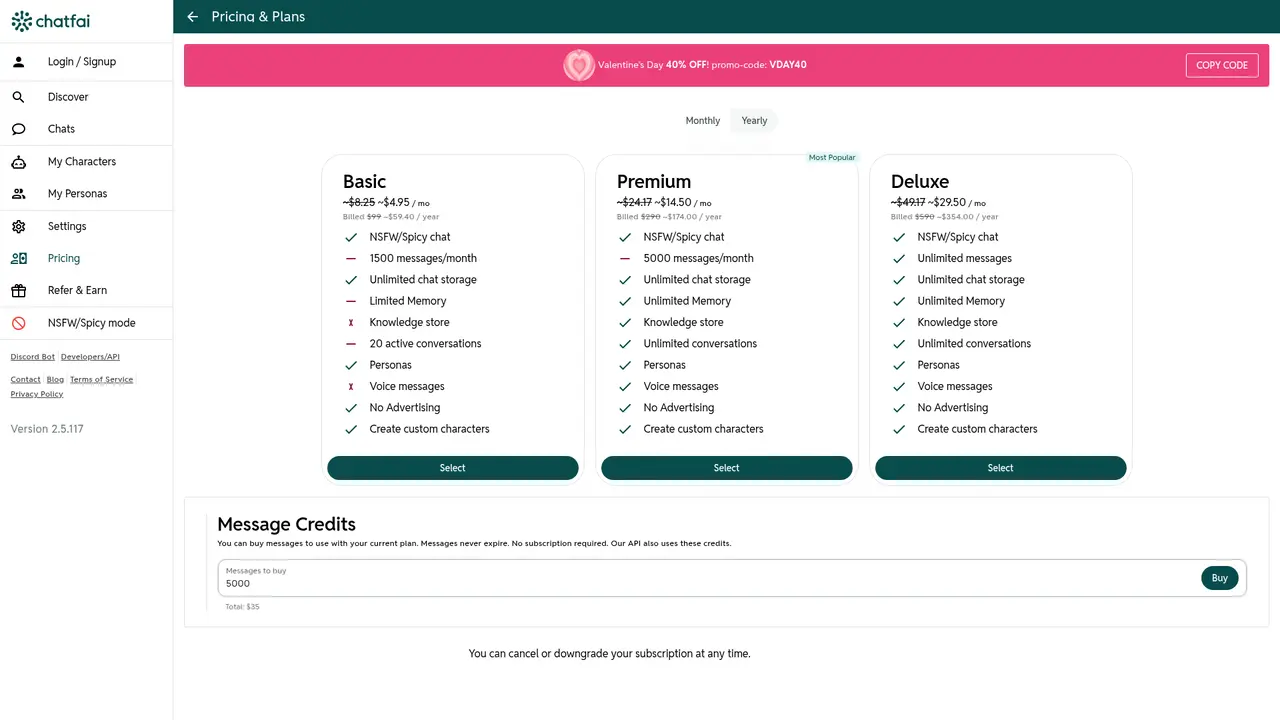This screenshot has height=720, width=1280.
Task: Click the Pricing icon in sidebar
Action: tap(18, 258)
